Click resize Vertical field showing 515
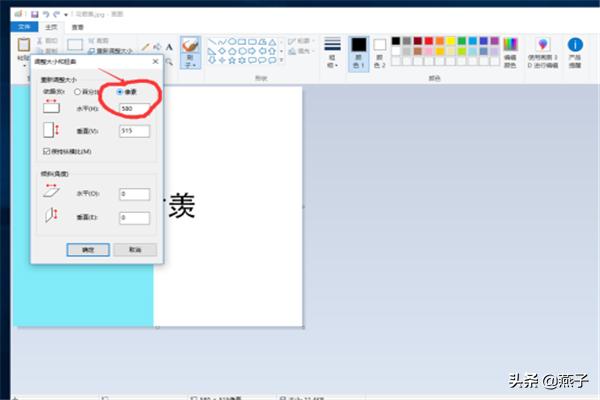This screenshot has height=400, width=600. pos(134,131)
